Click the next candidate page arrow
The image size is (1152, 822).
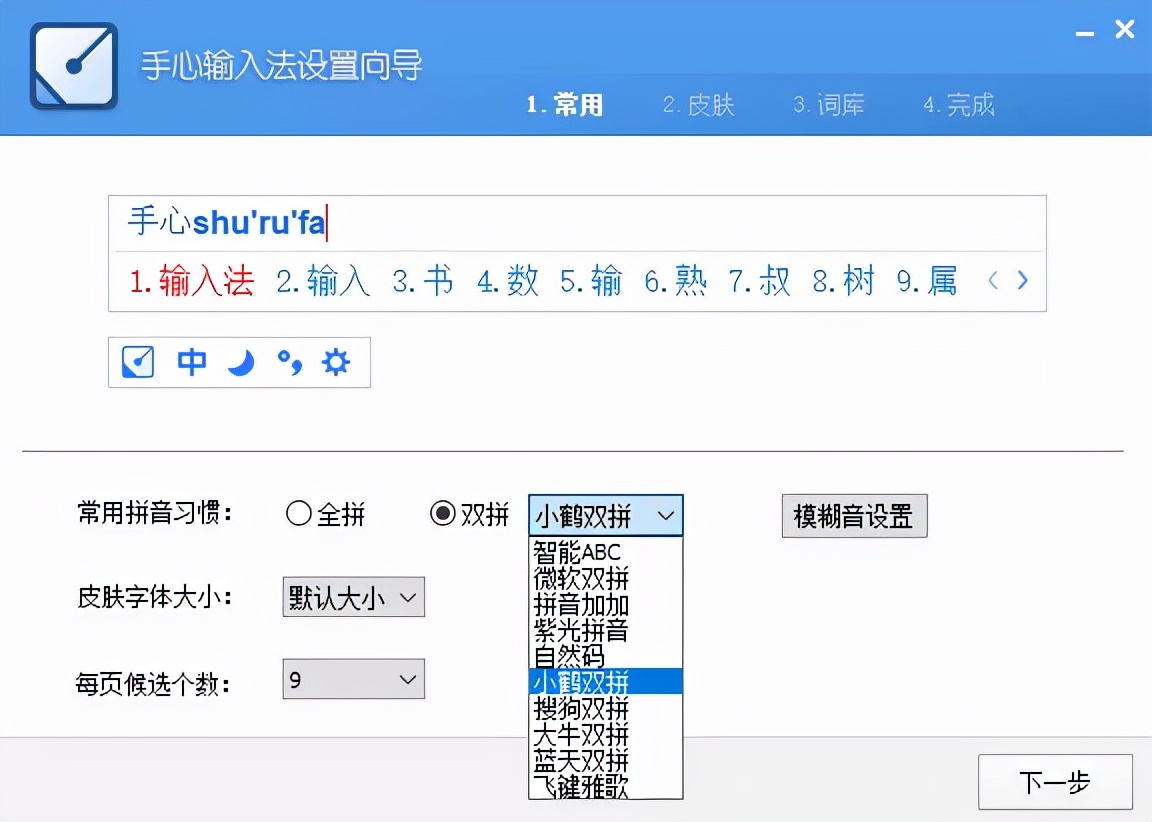click(1022, 281)
